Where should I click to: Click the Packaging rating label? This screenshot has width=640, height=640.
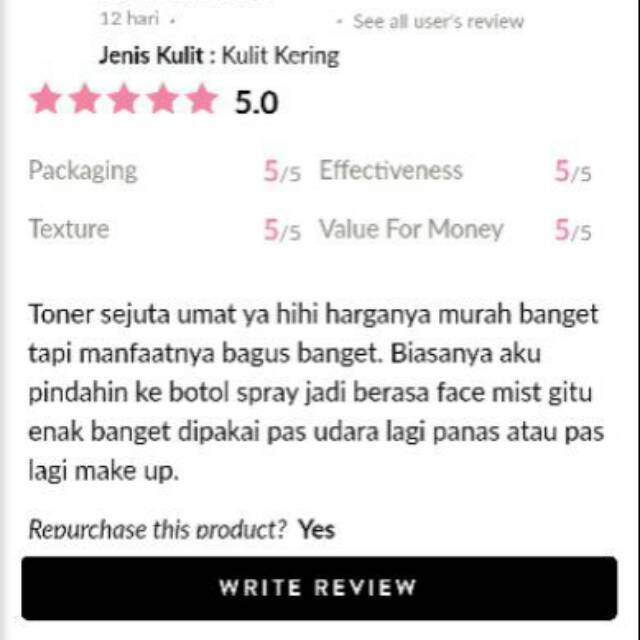(83, 171)
